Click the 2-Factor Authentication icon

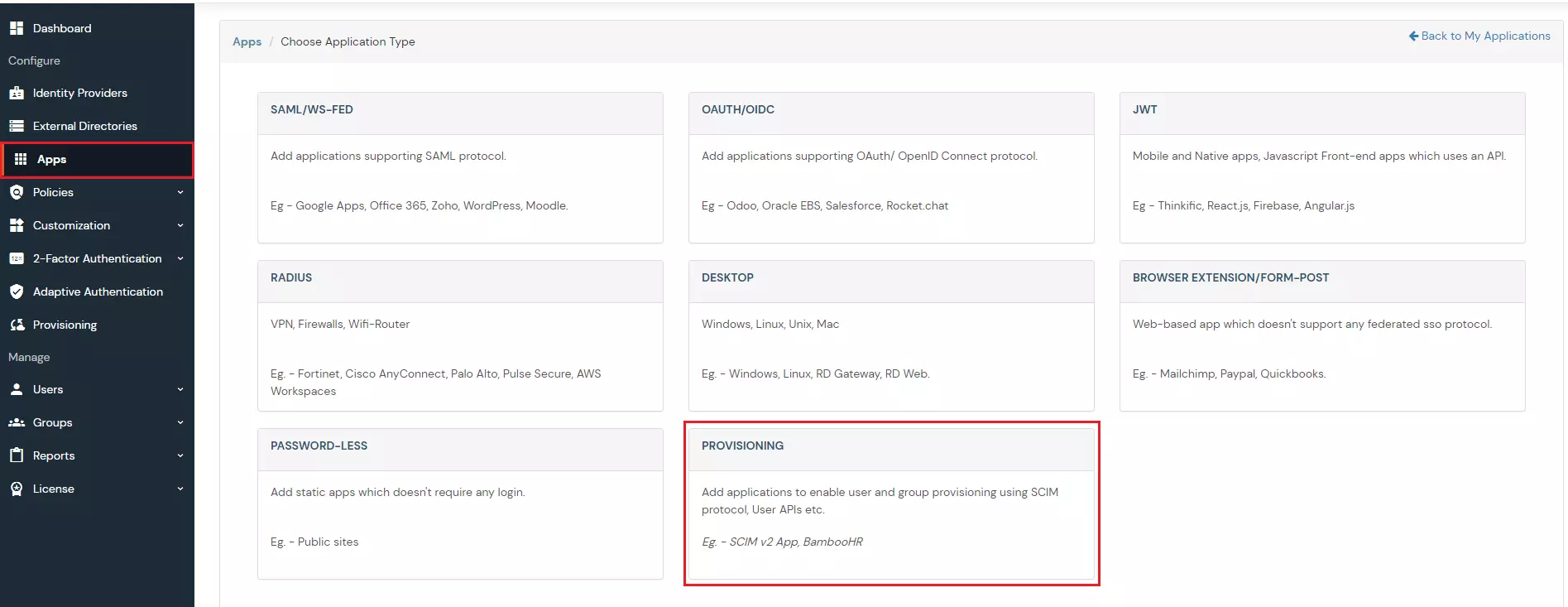tap(17, 258)
